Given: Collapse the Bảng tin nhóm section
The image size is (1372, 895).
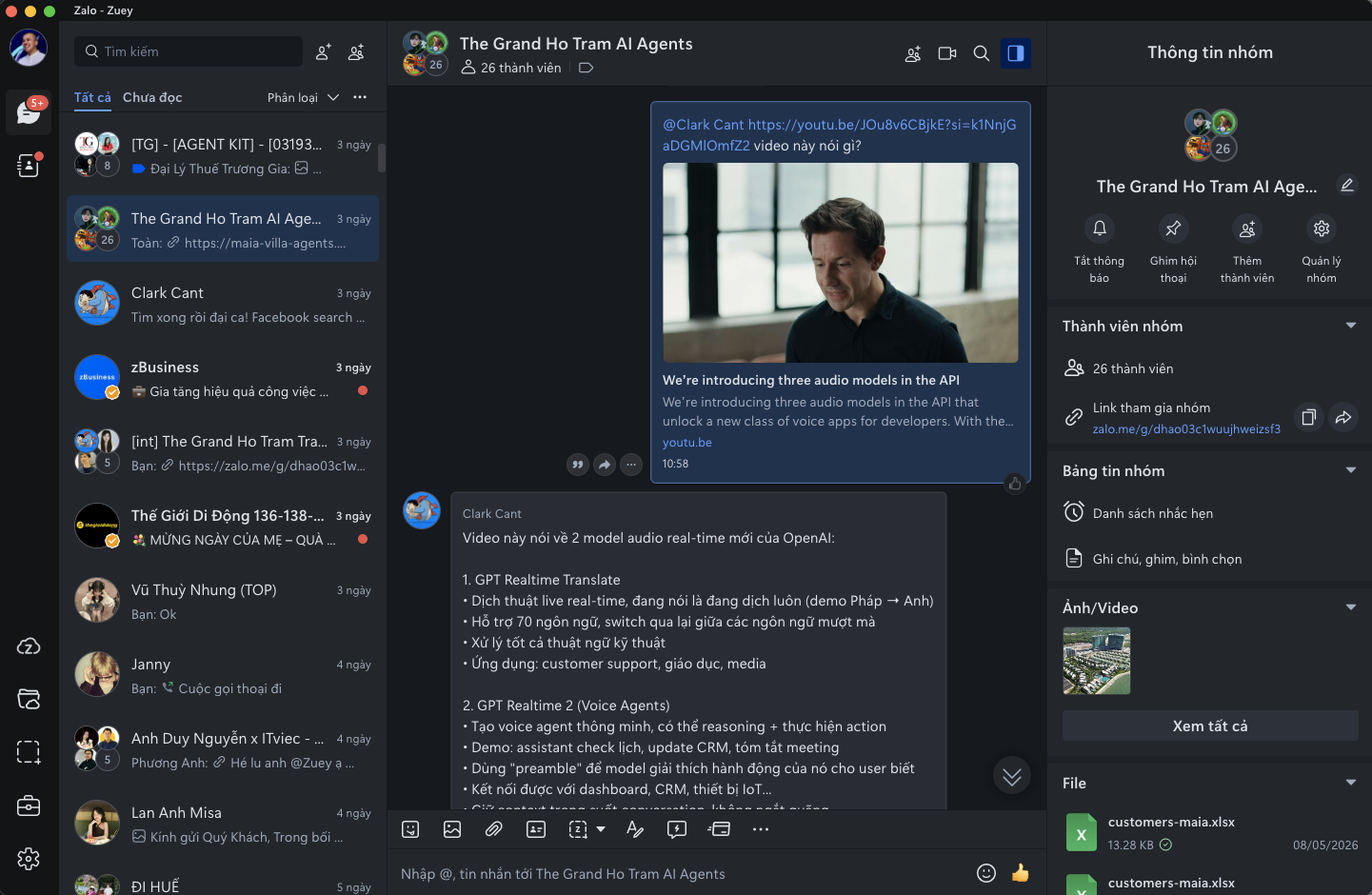Looking at the screenshot, I should click(x=1351, y=470).
